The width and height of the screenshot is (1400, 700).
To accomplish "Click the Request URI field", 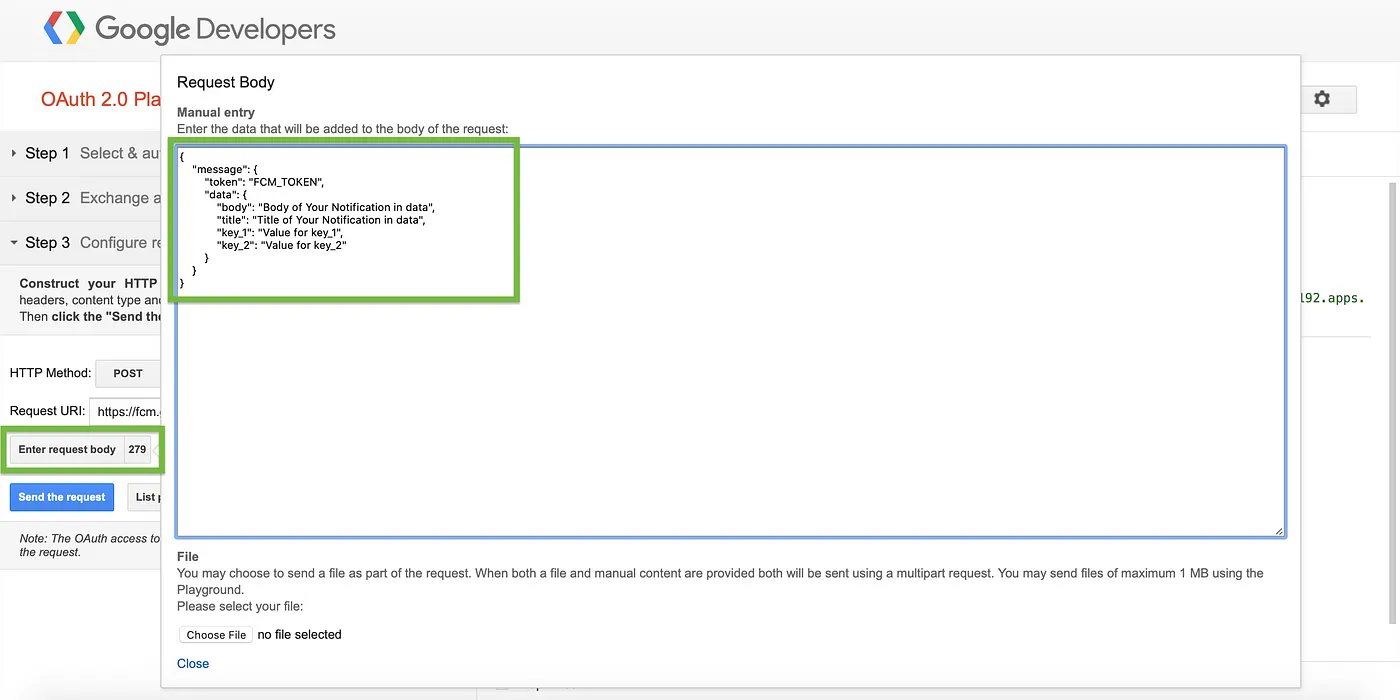I will pos(125,411).
